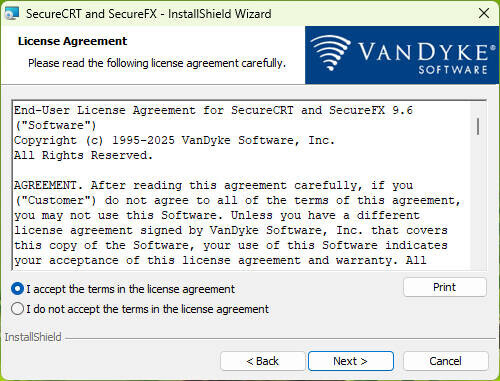Cancel the installation
Screen dimensions: 500x381
pyautogui.click(x=445, y=361)
